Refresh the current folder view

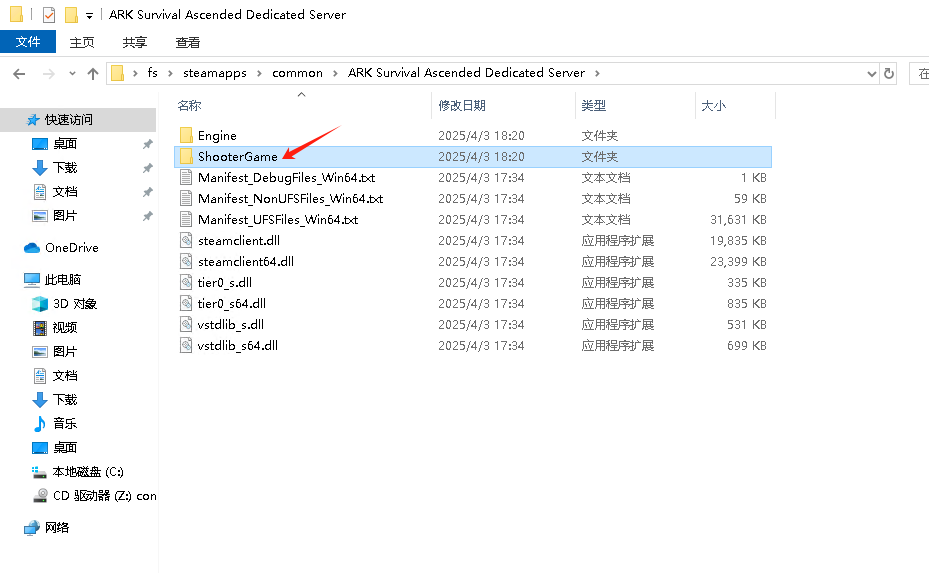[x=889, y=73]
